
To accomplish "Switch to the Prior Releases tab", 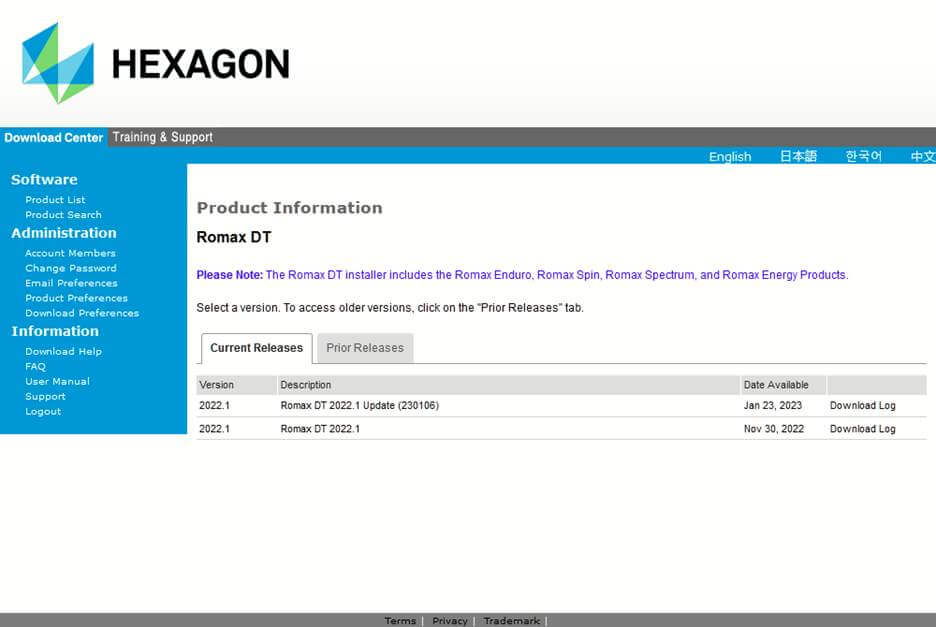I will [x=365, y=348].
